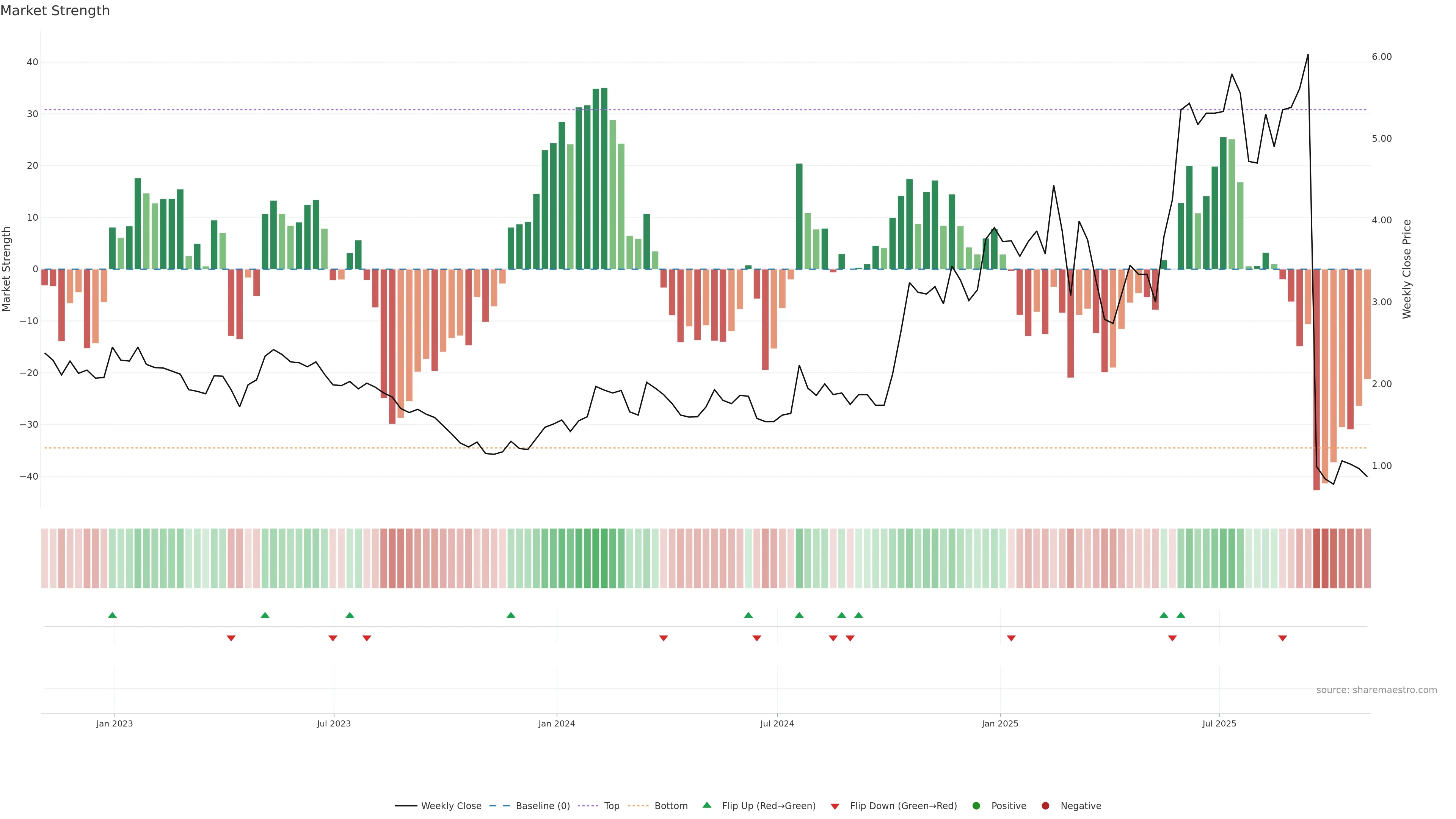Click the red Negative circle legend icon
Image resolution: width=1456 pixels, height=819 pixels.
(x=1045, y=806)
